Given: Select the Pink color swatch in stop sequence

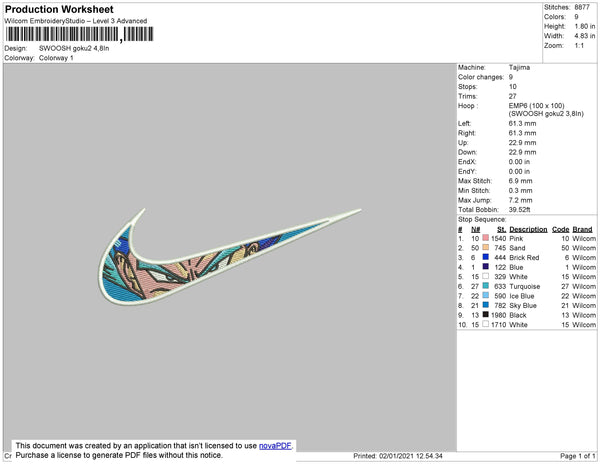Looking at the screenshot, I should 486,238.
